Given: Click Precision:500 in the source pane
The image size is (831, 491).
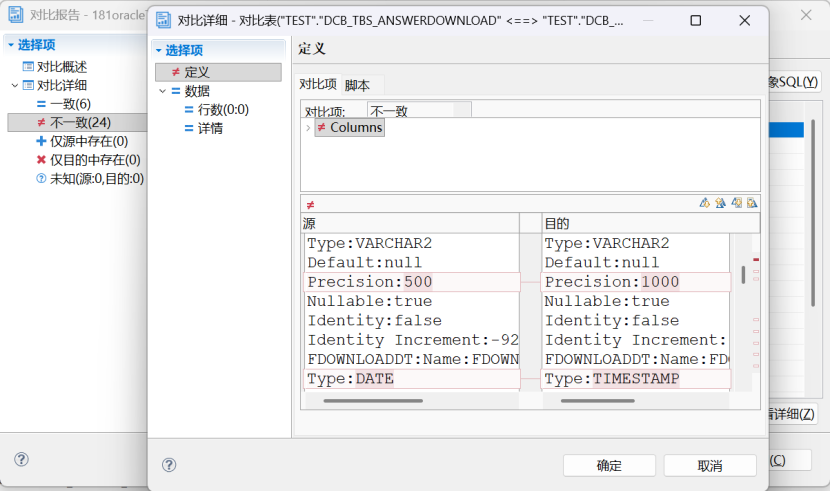Looking at the screenshot, I should coord(370,282).
